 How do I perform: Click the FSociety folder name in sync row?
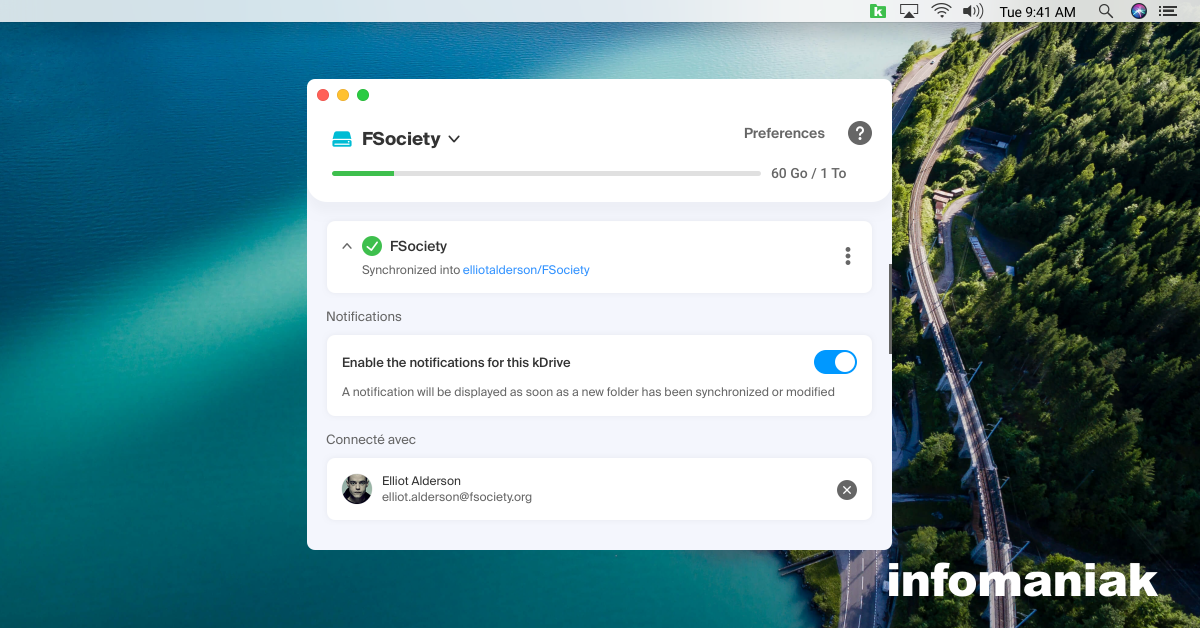tap(418, 246)
